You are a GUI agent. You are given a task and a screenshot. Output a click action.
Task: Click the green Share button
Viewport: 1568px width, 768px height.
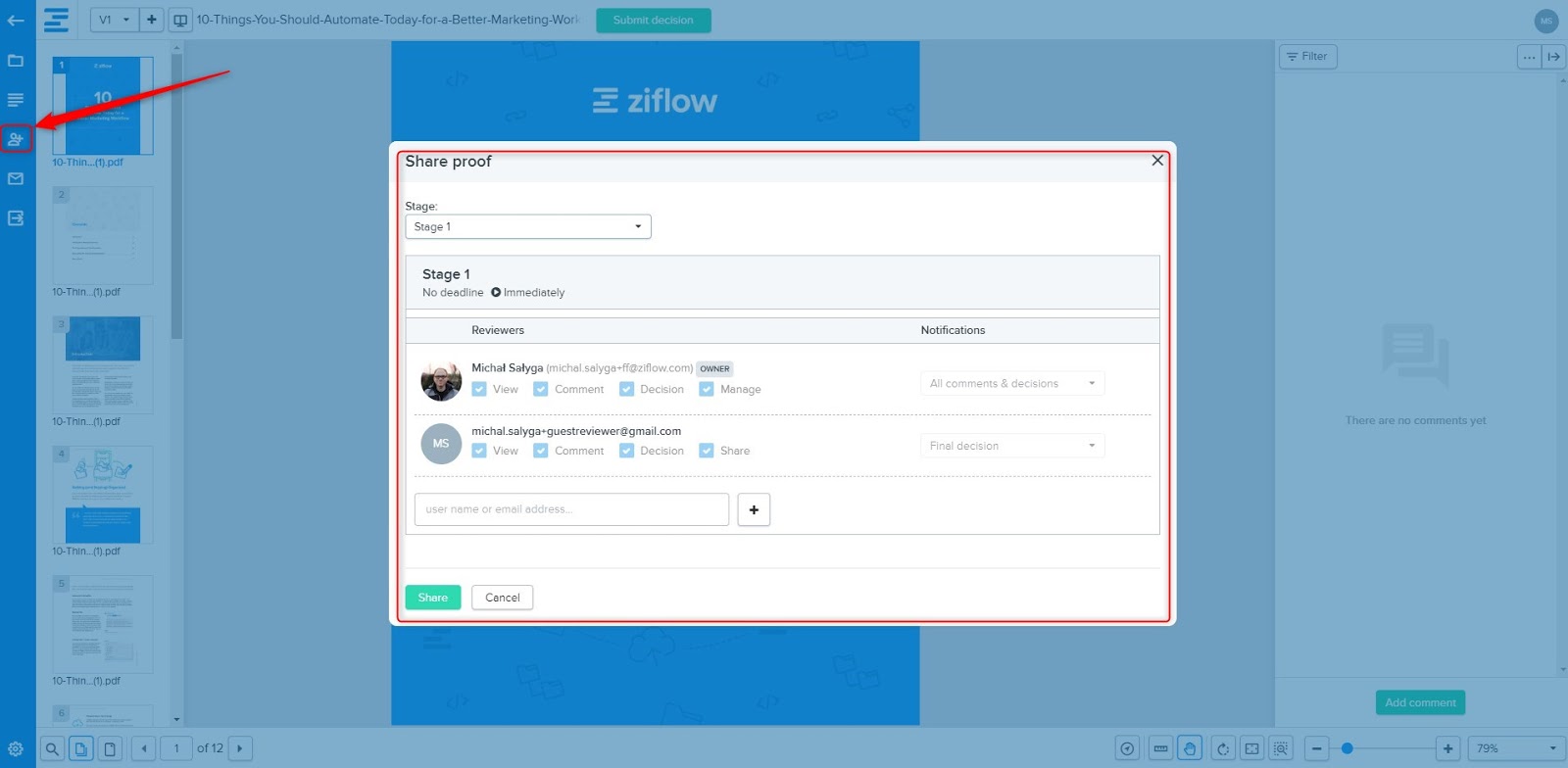432,598
